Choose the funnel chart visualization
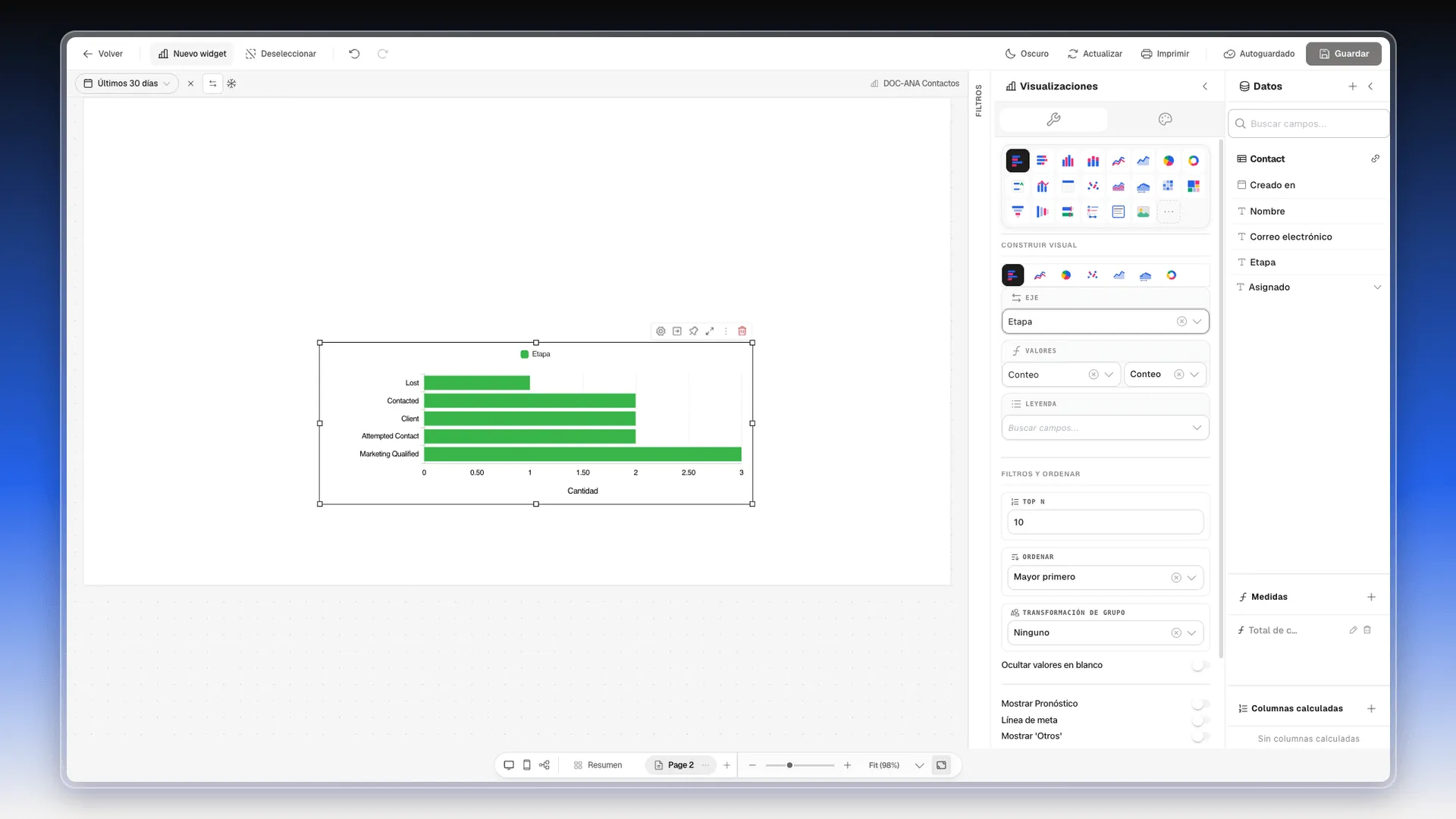 tap(1018, 212)
